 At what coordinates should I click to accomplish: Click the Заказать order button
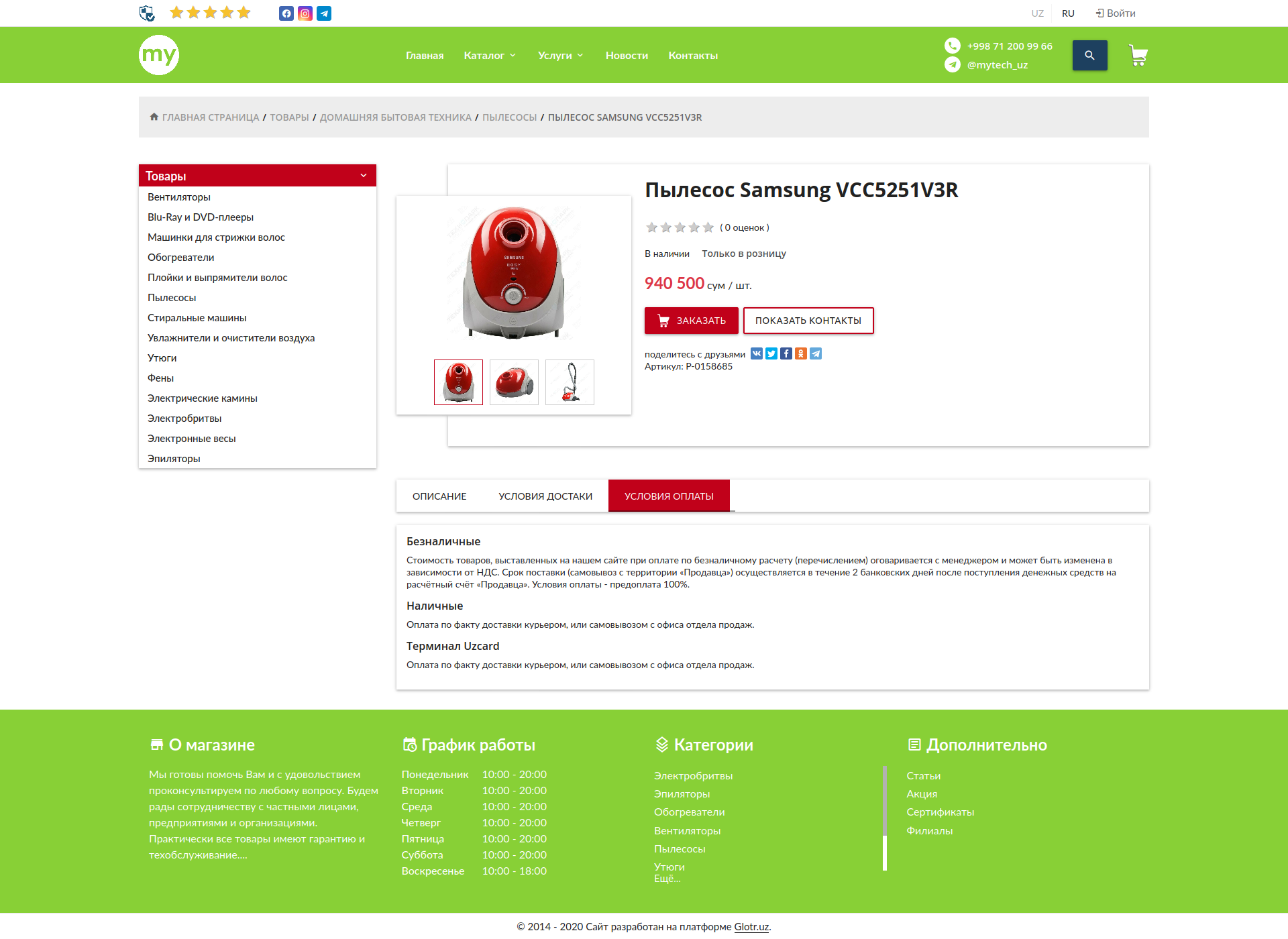(x=692, y=321)
